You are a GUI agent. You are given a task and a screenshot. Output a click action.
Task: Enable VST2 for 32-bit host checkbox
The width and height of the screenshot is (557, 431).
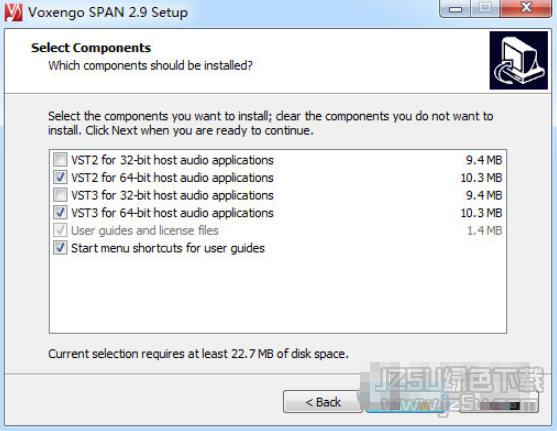coord(60,160)
